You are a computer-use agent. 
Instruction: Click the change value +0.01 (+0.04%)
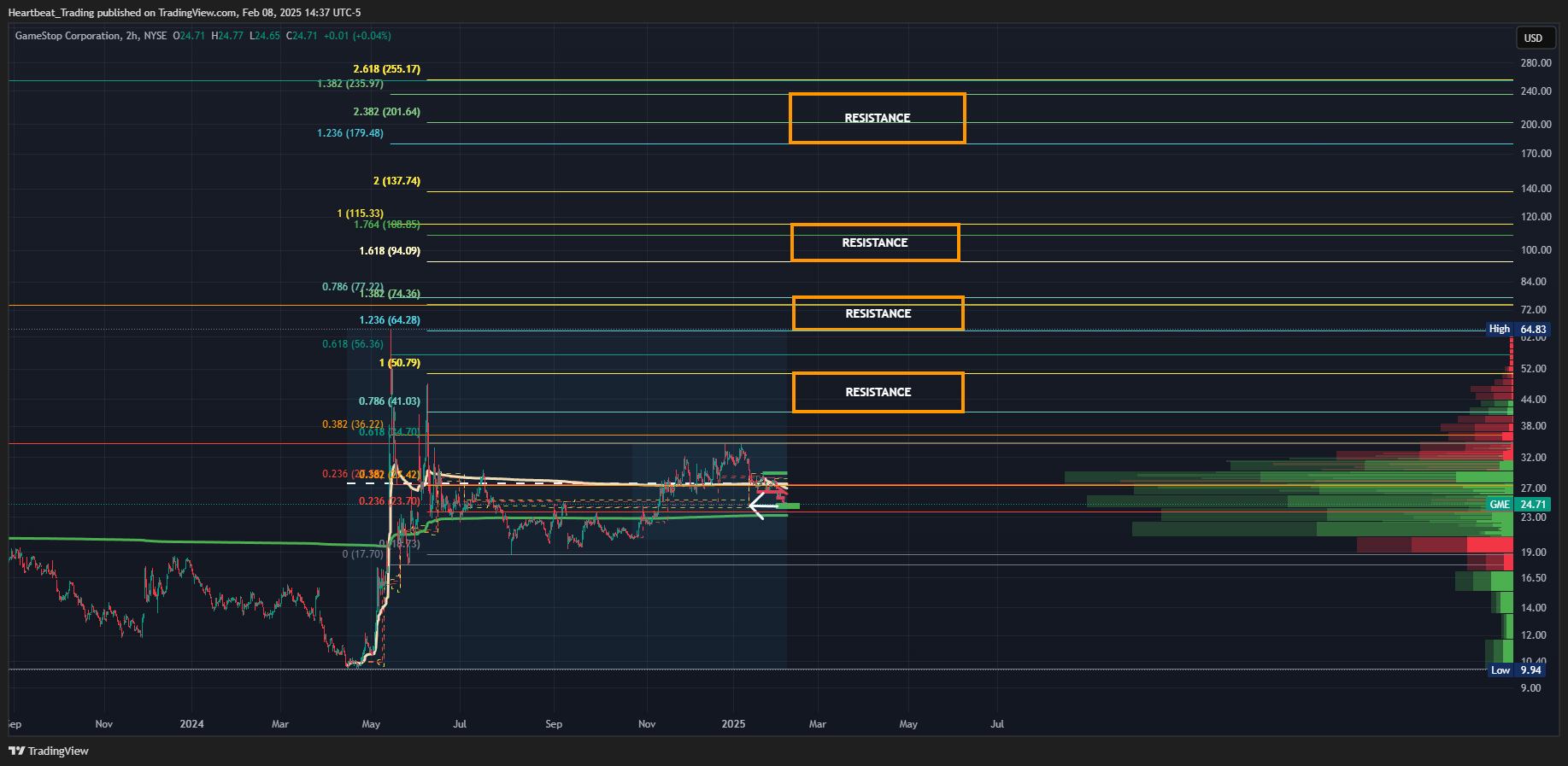point(357,36)
